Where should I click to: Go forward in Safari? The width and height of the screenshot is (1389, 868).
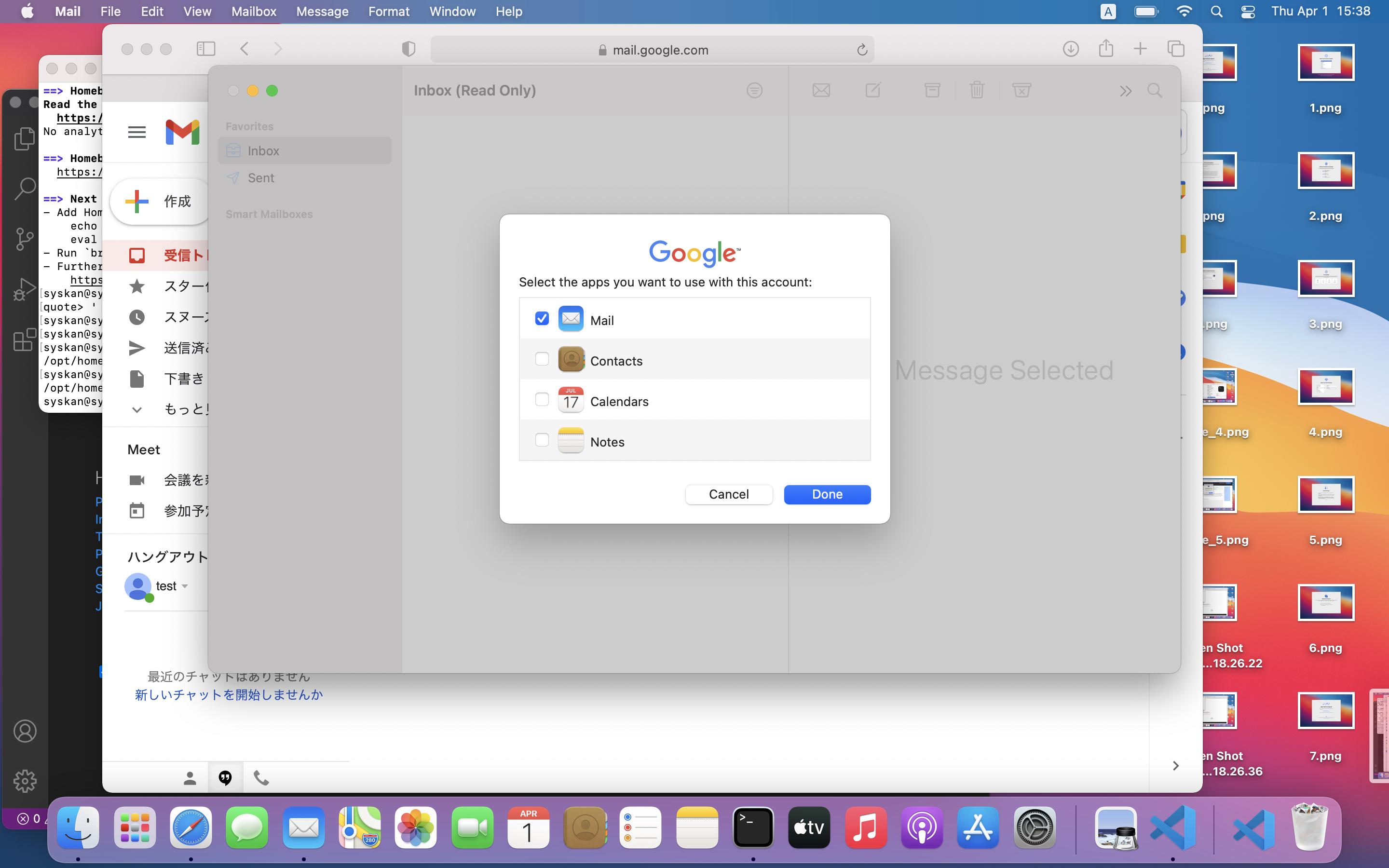coord(278,49)
